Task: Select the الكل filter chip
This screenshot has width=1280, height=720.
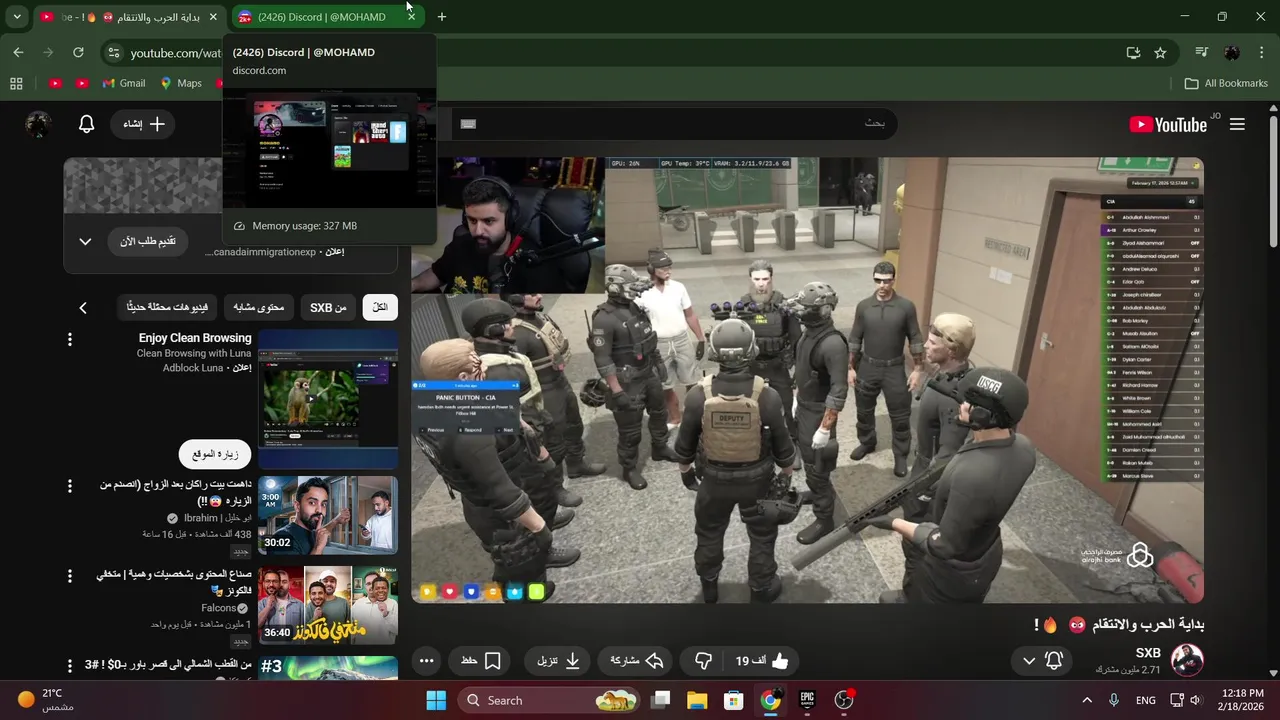Action: tap(380, 307)
